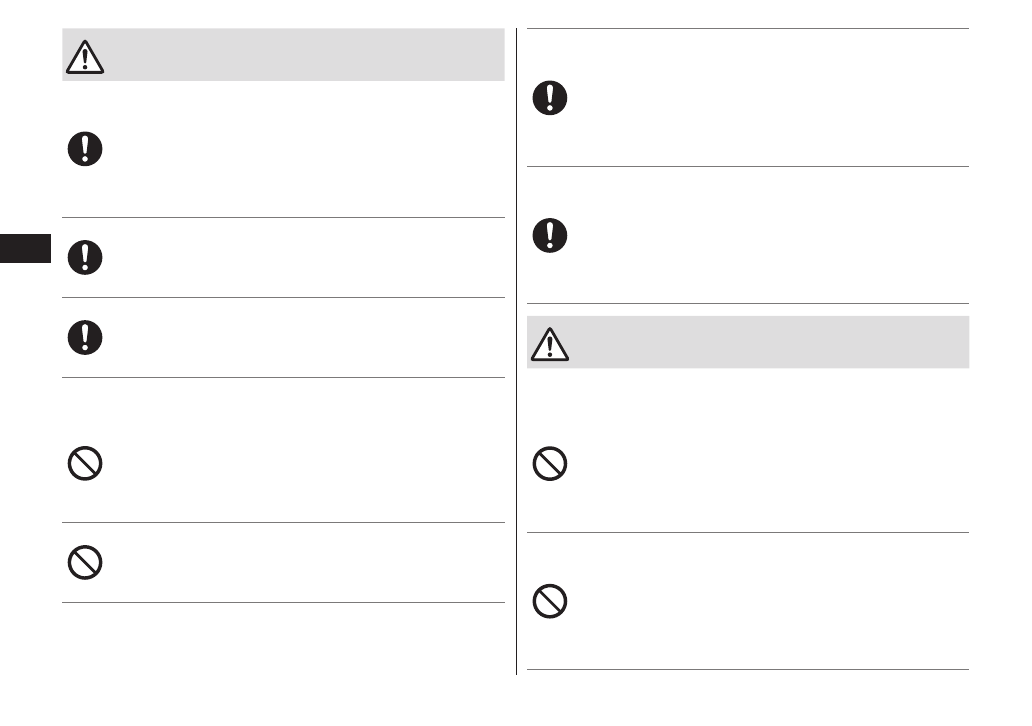The image size is (1032, 726).
Task: Click the vertical divider between the two columns
Action: click(x=517, y=350)
